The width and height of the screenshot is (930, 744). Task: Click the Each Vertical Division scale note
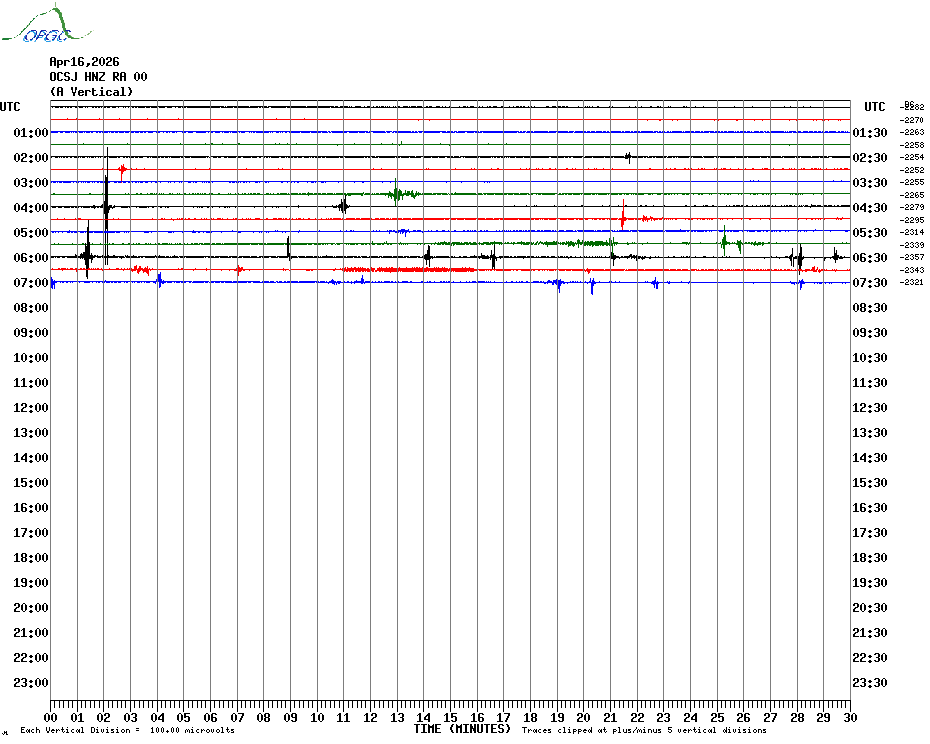coord(127,730)
